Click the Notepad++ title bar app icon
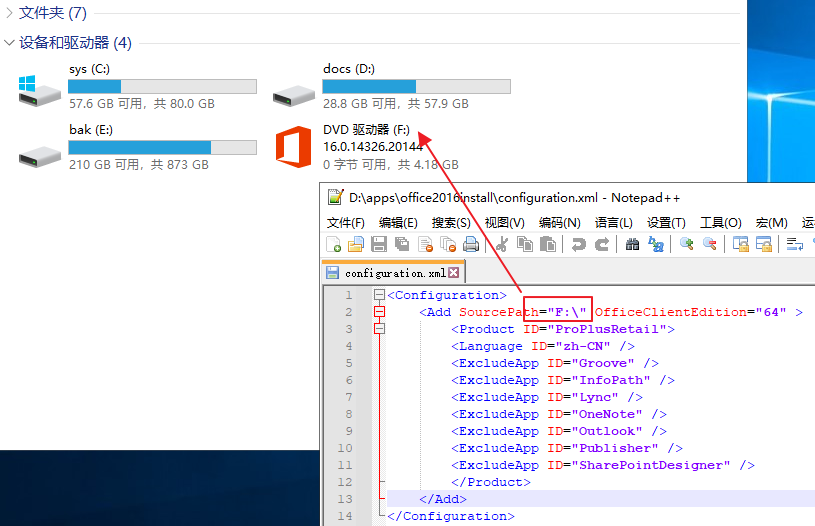Image resolution: width=815 pixels, height=526 pixels. [x=335, y=198]
